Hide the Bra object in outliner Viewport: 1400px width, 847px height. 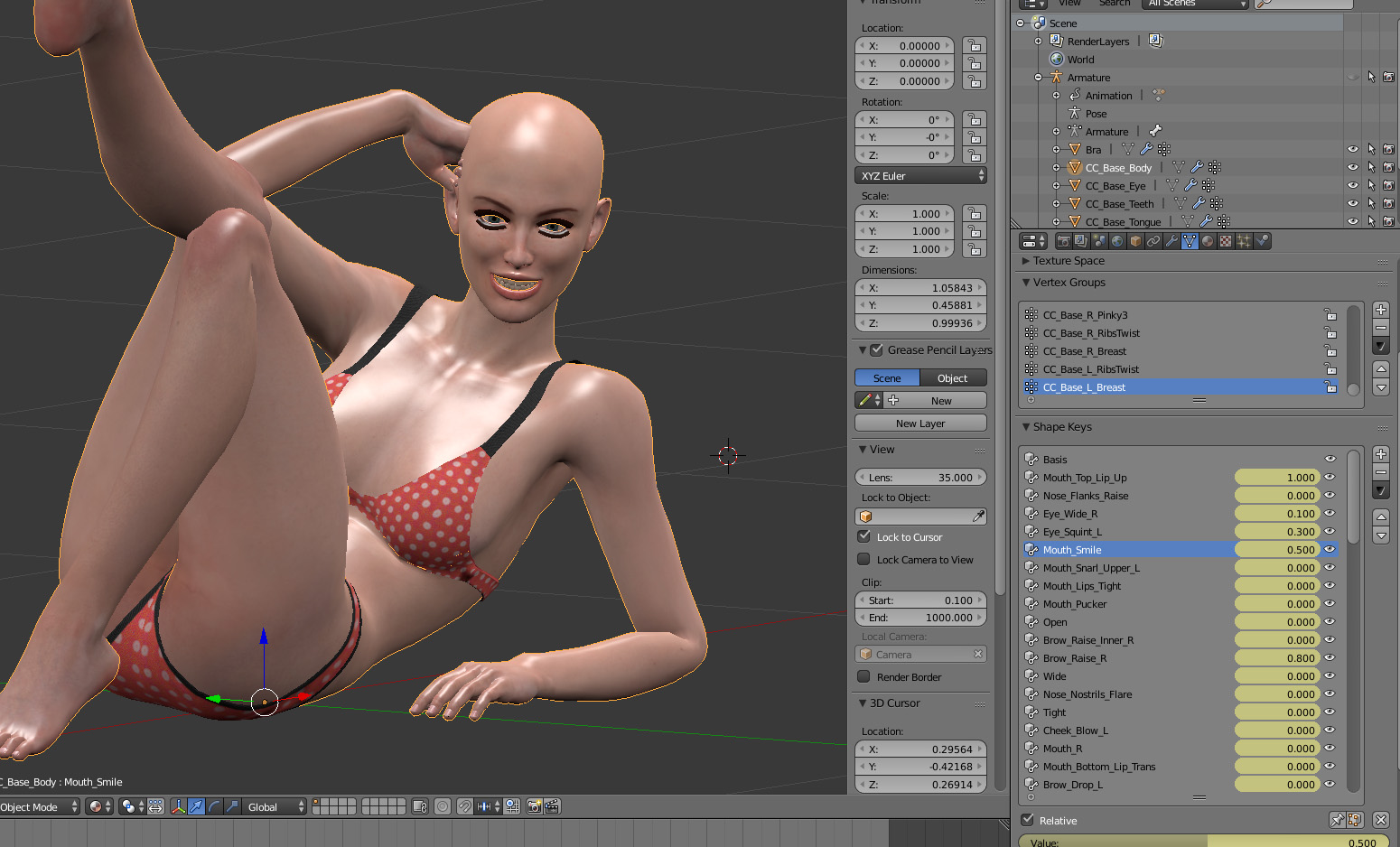(x=1352, y=149)
